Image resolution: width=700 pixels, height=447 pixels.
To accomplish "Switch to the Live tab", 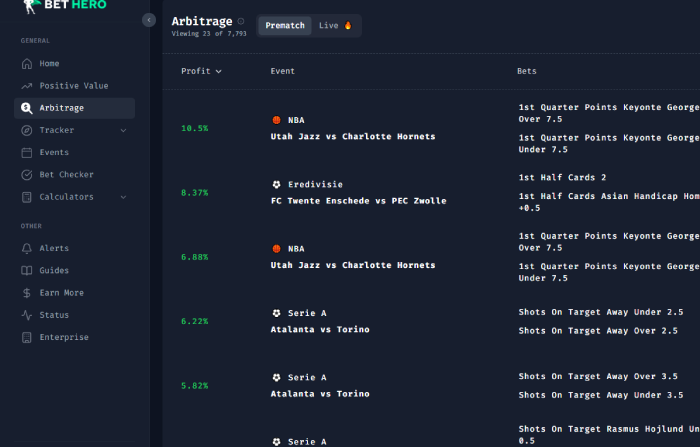I will (336, 25).
